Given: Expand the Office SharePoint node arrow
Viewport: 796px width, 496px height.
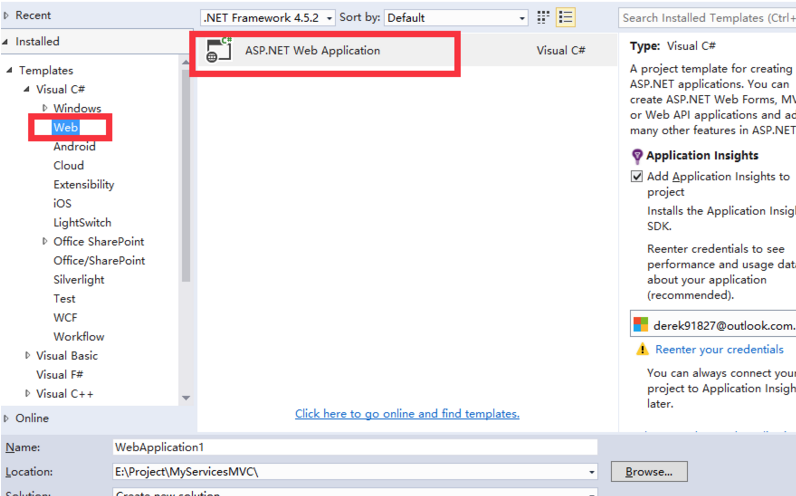Looking at the screenshot, I should (45, 241).
